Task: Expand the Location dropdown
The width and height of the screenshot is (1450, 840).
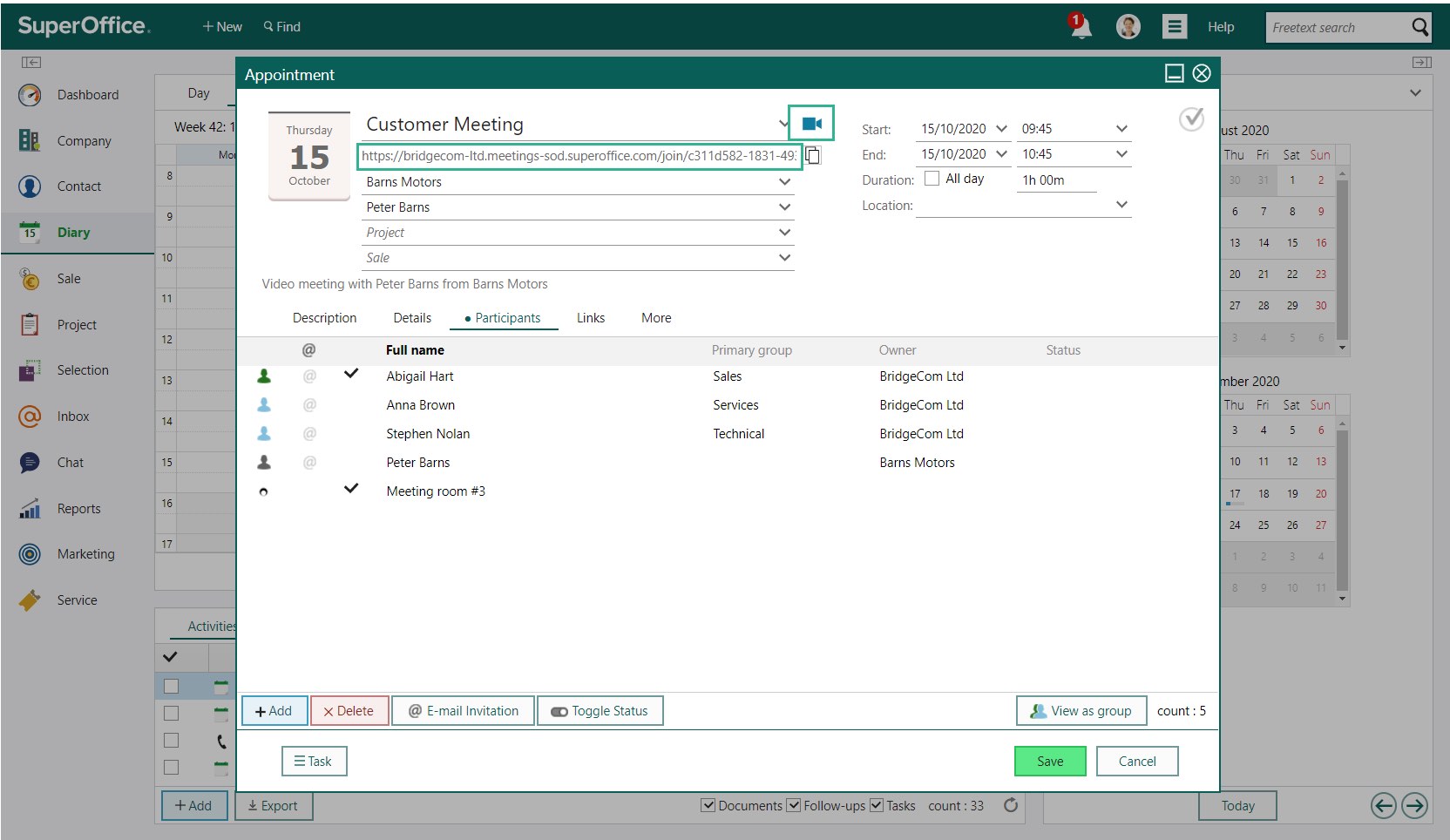Action: (x=1121, y=205)
